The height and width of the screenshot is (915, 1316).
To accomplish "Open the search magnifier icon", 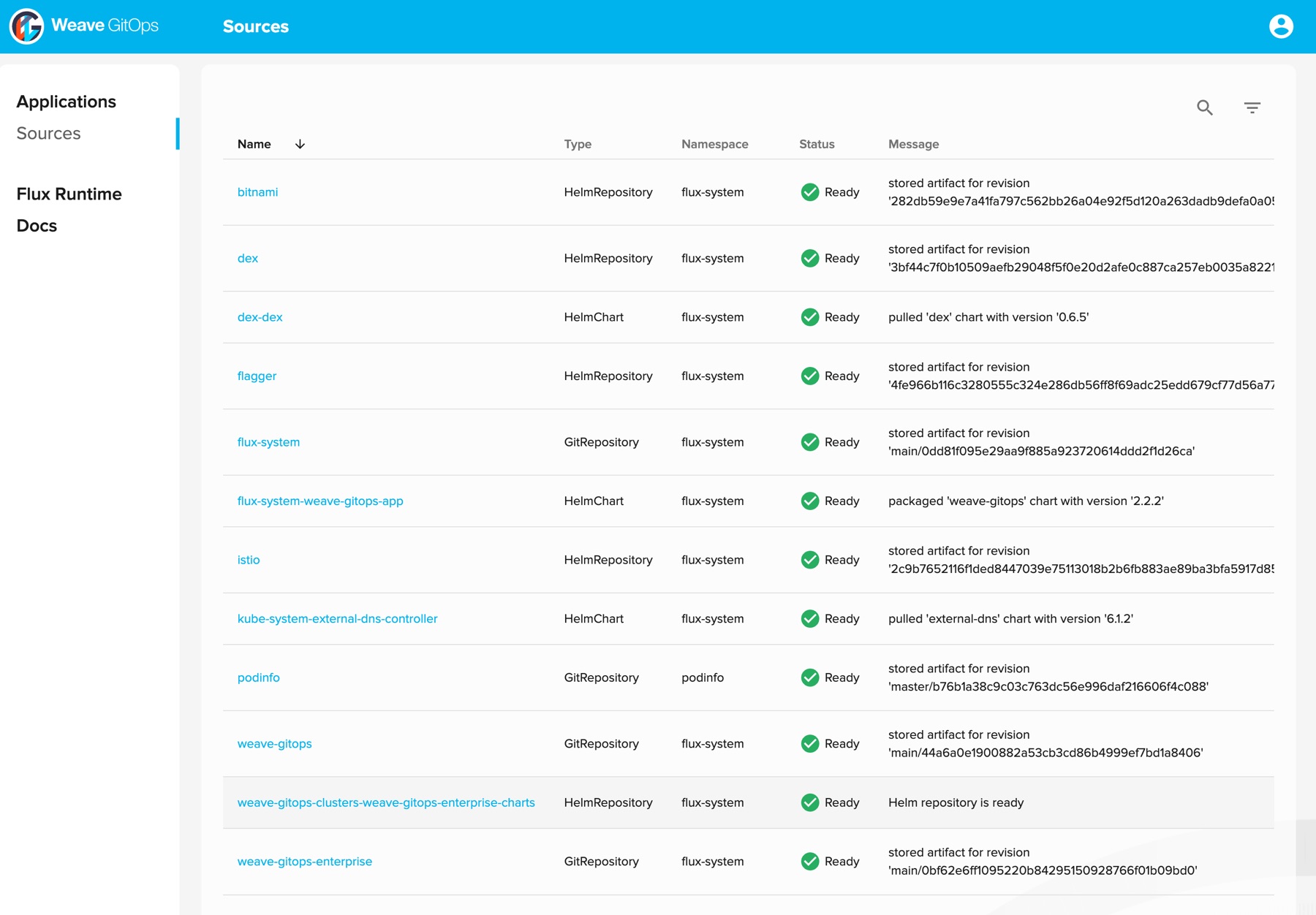I will [x=1205, y=107].
